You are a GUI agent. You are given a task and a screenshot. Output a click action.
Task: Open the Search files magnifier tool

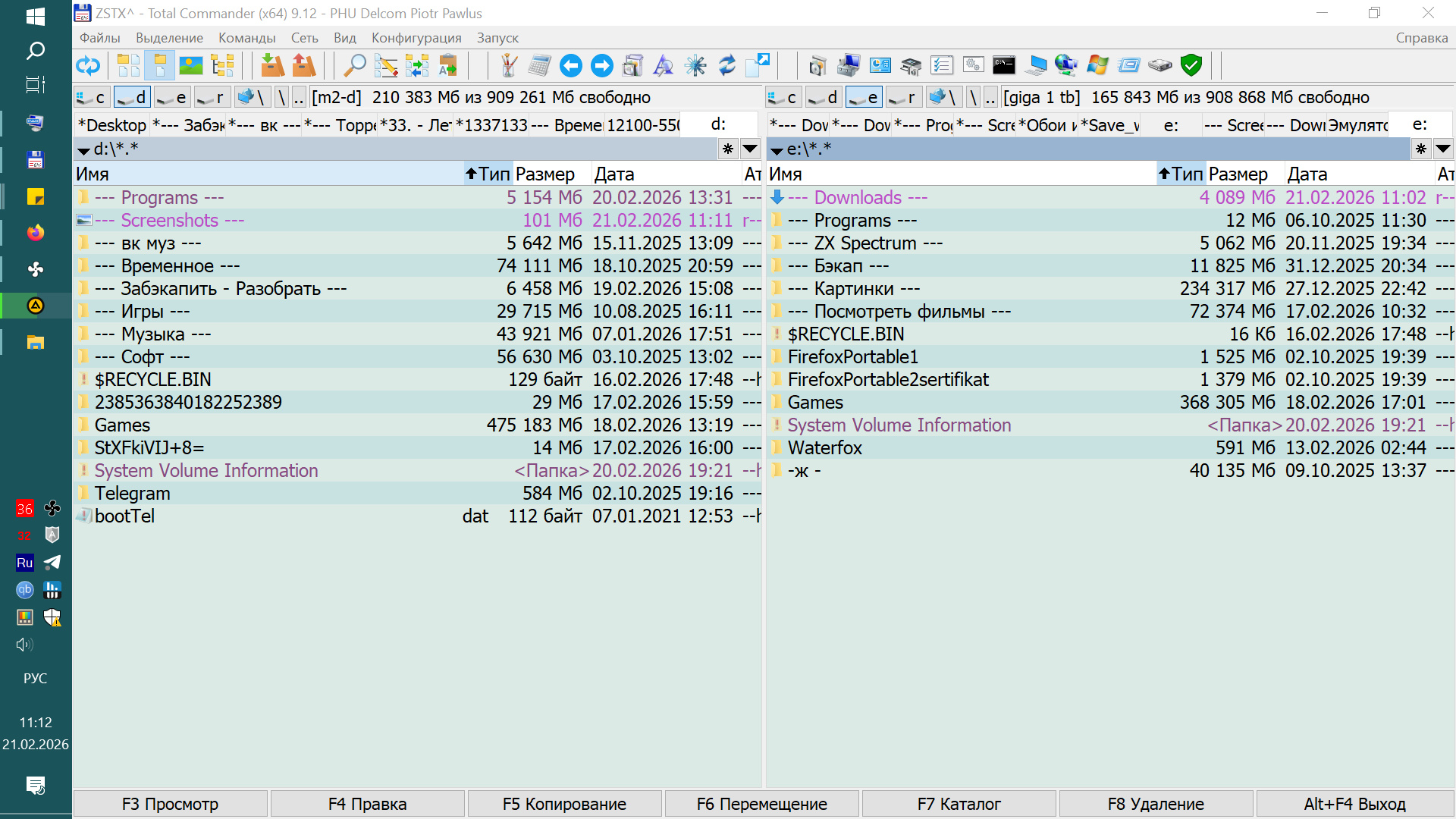[x=354, y=66]
